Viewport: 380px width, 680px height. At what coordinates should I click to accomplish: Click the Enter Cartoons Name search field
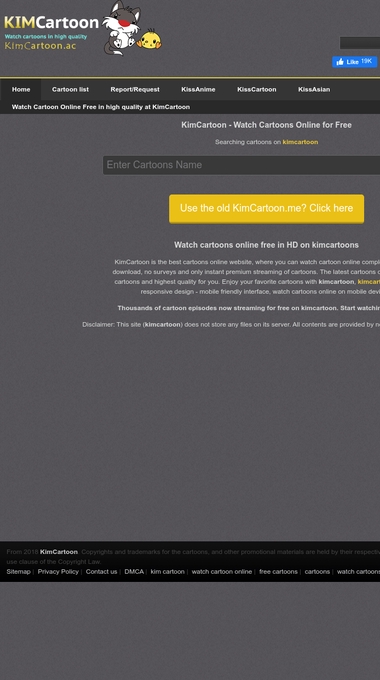click(241, 165)
